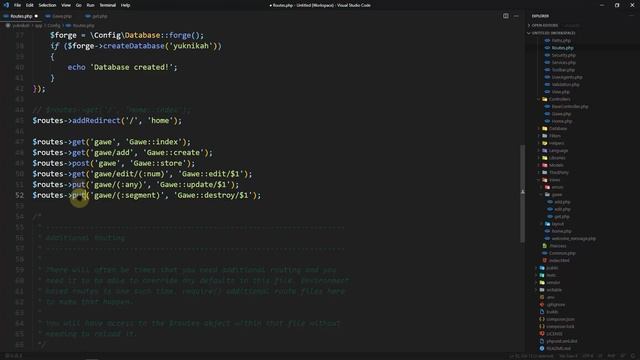Open View.php in the Explorer tree
640x360 pixels.
tap(560, 92)
